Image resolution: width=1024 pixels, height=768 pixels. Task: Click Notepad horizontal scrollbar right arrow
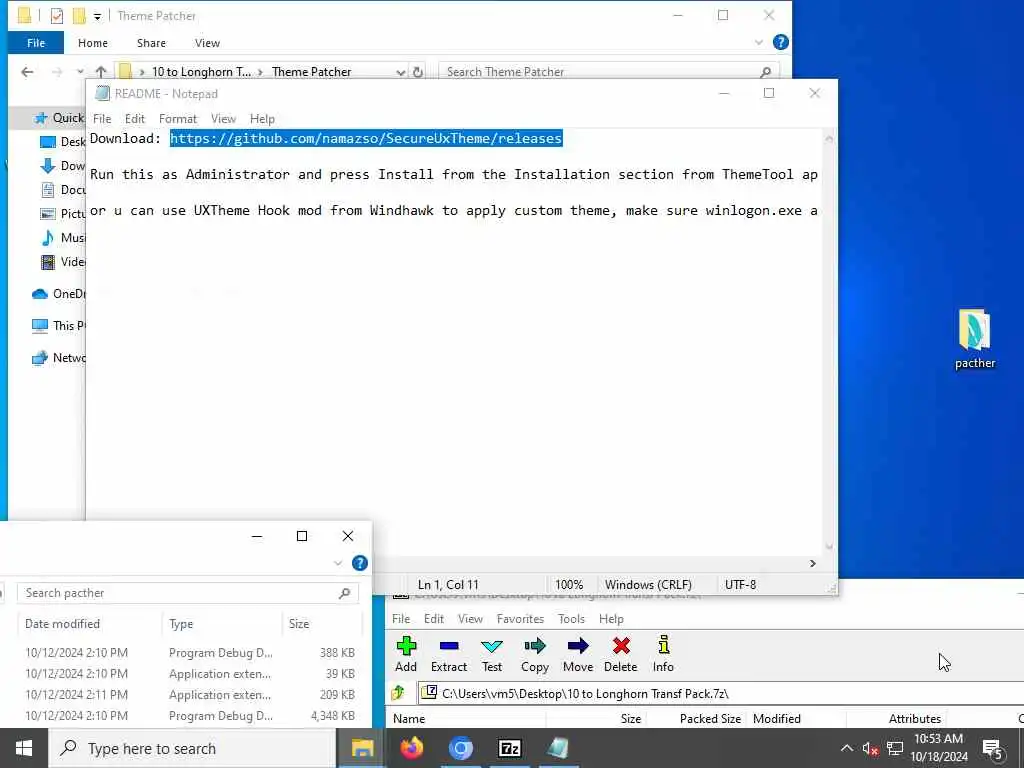[x=812, y=563]
